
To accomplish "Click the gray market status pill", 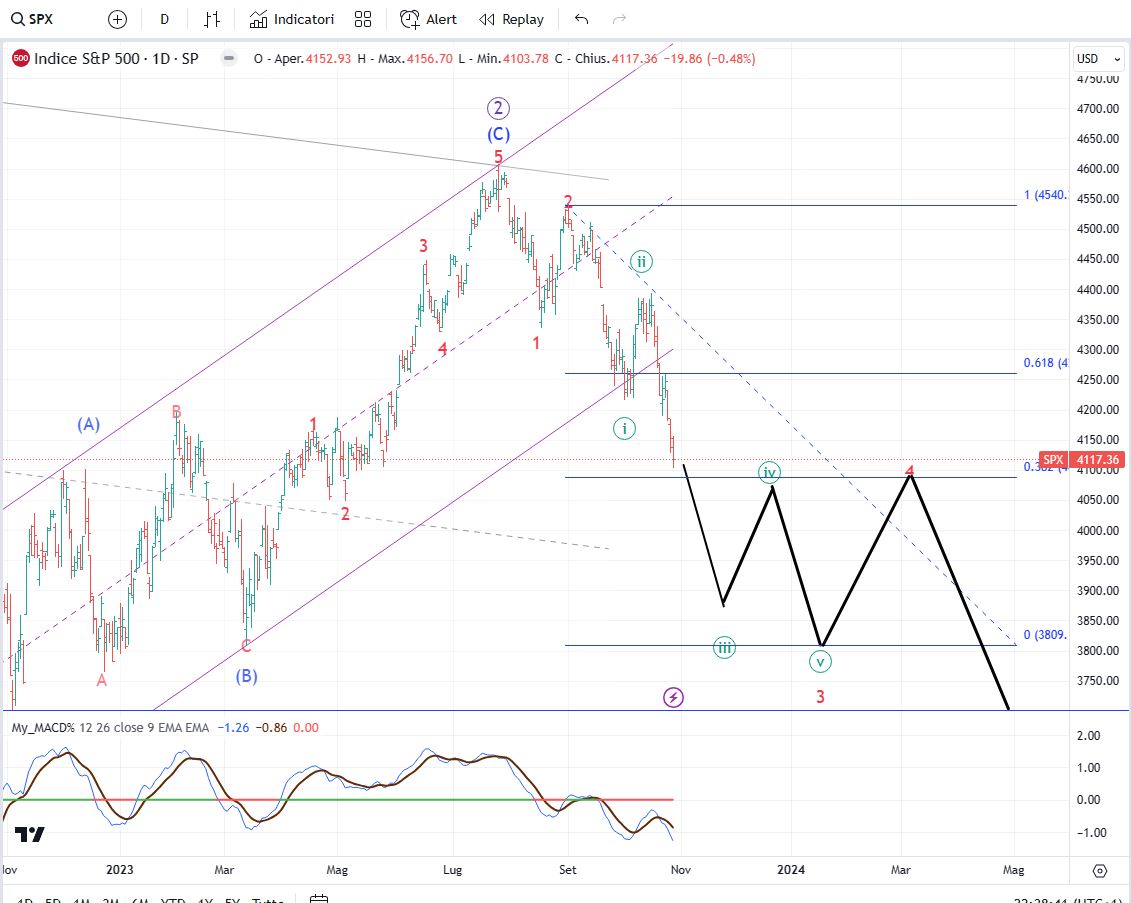I will (229, 58).
